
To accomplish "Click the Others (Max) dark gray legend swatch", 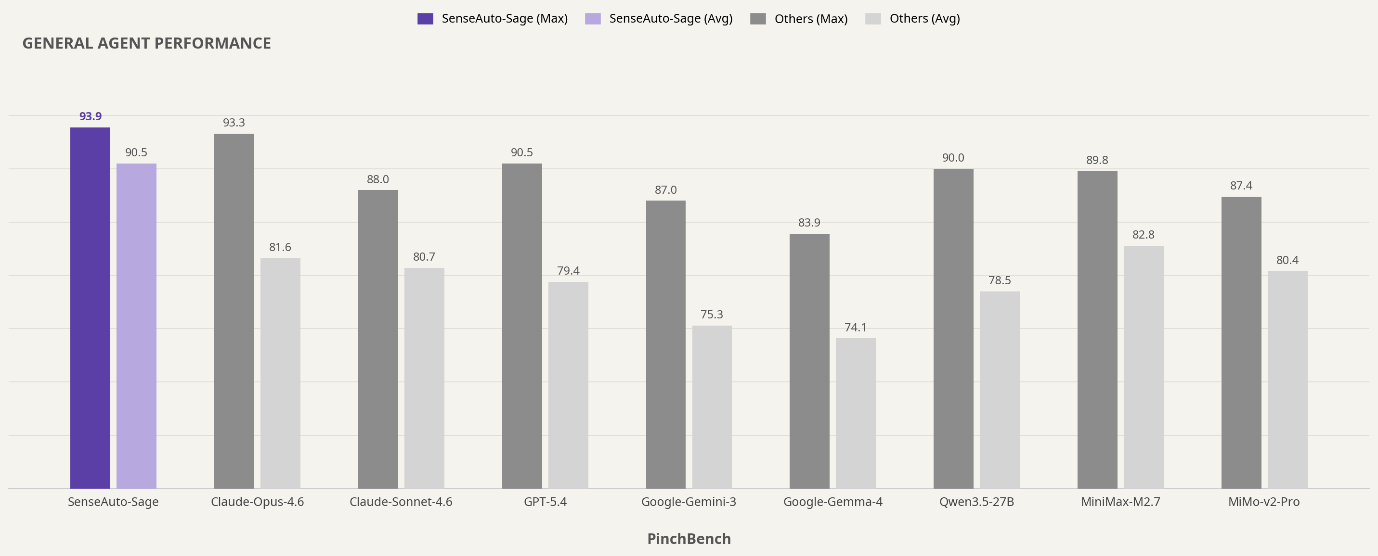I will click(x=758, y=18).
